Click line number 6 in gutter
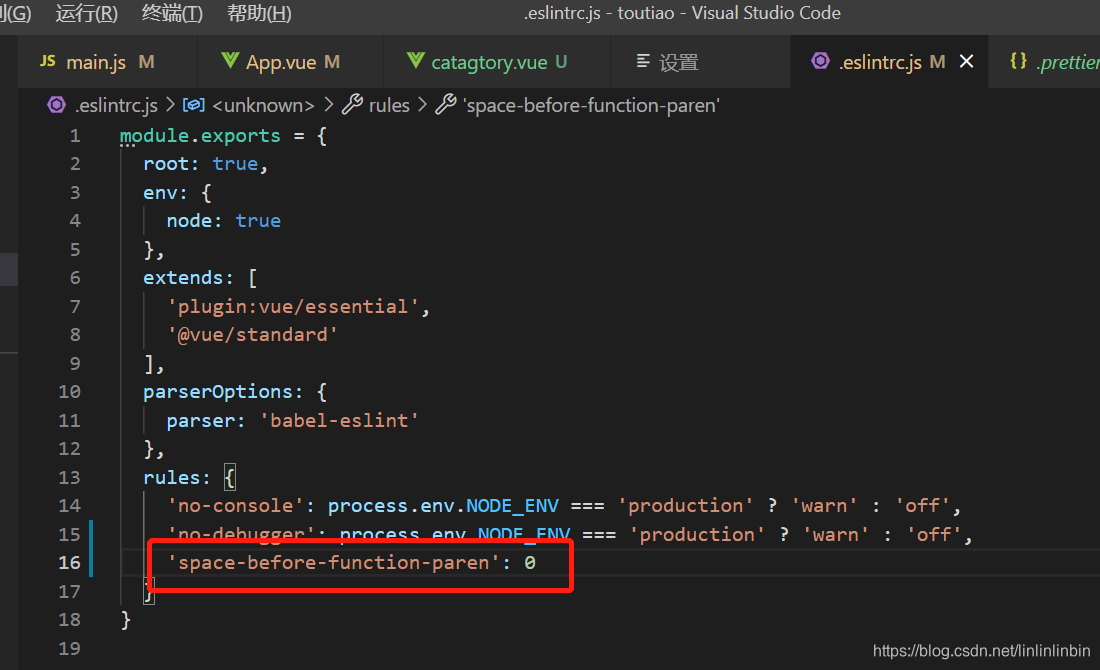Viewport: 1100px width, 670px height. click(75, 278)
